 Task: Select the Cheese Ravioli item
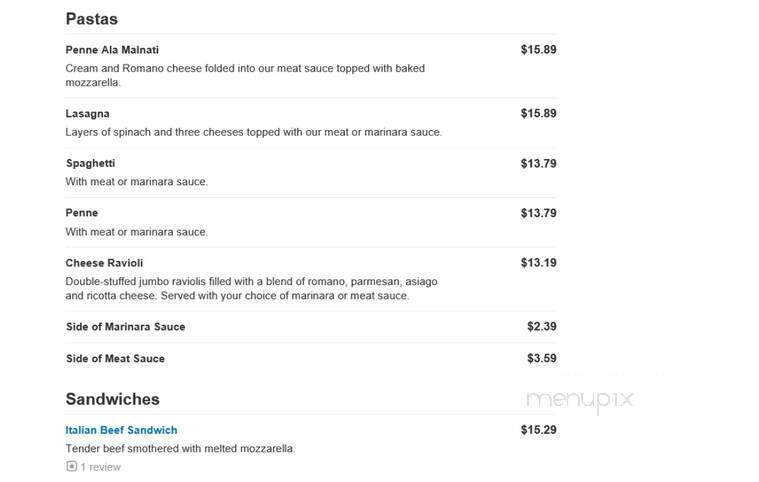point(104,263)
